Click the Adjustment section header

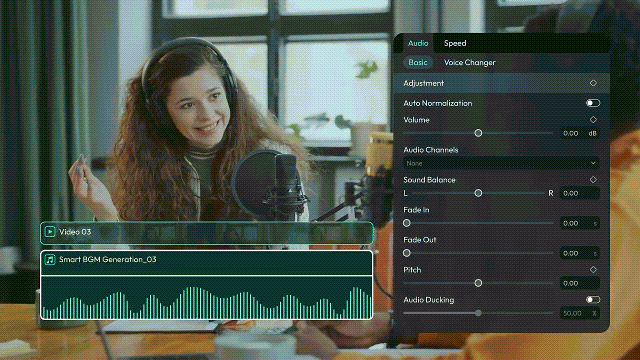501,83
